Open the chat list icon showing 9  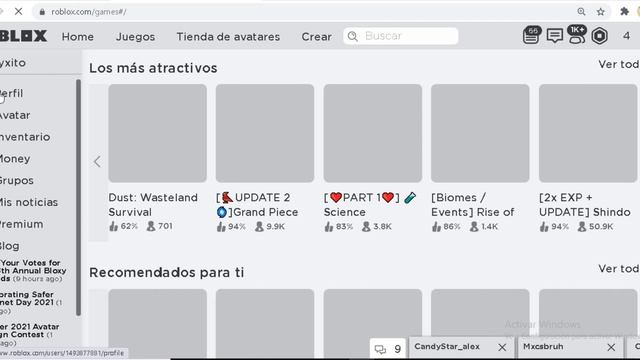click(388, 349)
